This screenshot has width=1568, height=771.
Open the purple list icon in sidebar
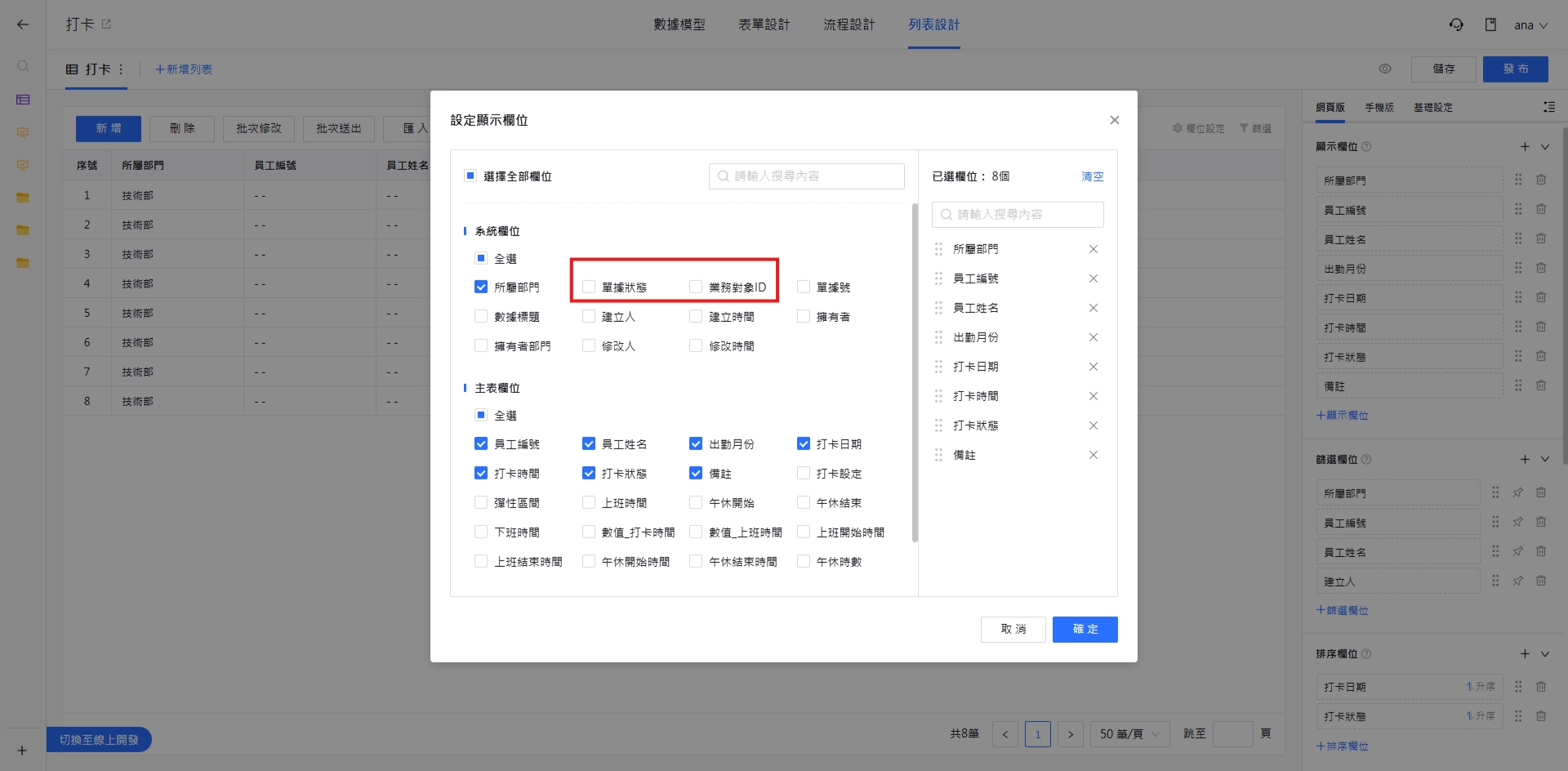pyautogui.click(x=23, y=100)
